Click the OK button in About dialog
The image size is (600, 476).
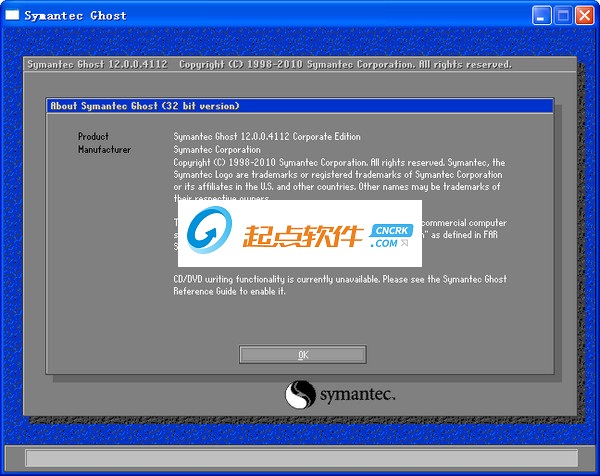pyautogui.click(x=302, y=355)
